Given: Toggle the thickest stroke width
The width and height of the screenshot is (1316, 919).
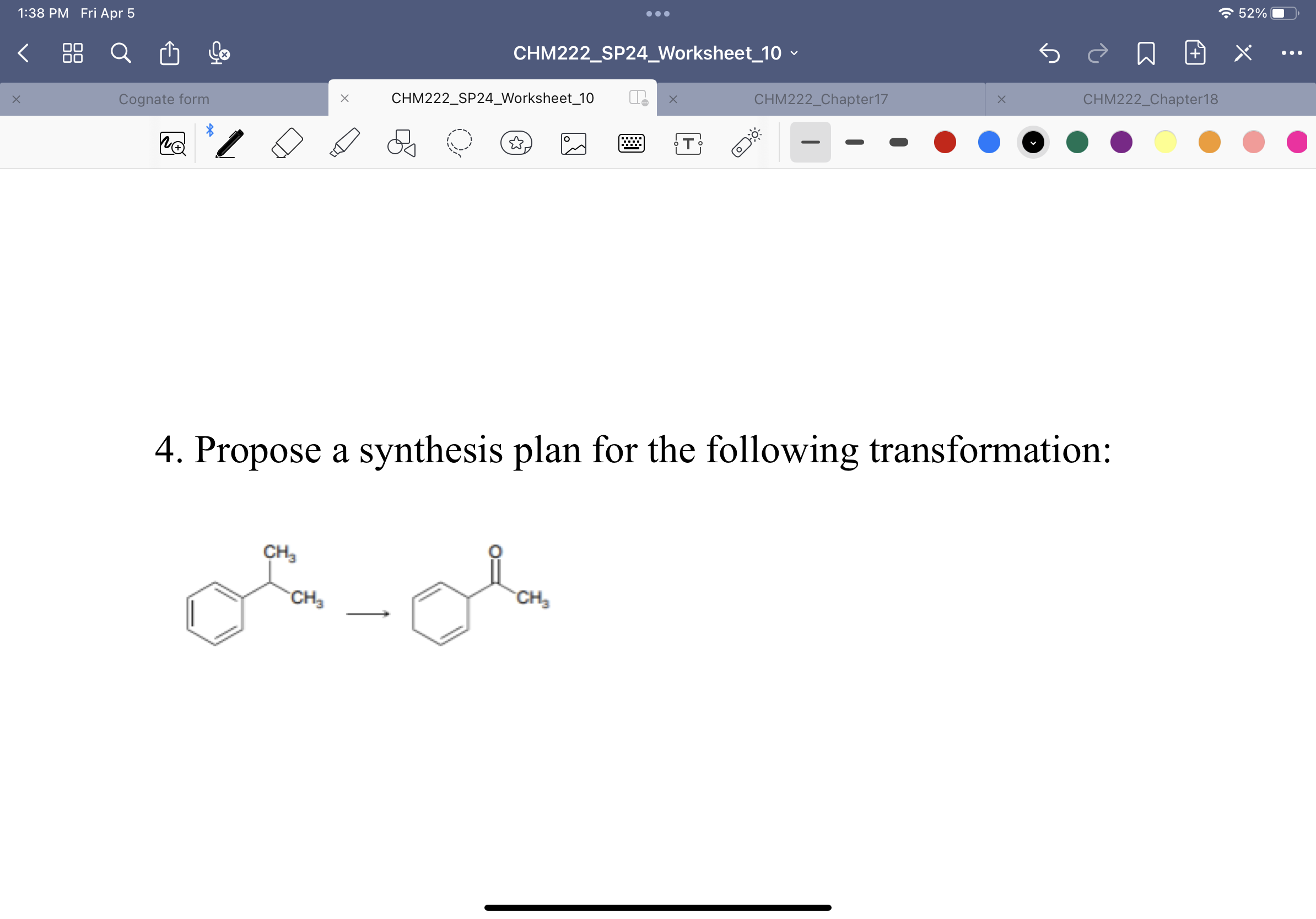Looking at the screenshot, I should click(x=898, y=142).
